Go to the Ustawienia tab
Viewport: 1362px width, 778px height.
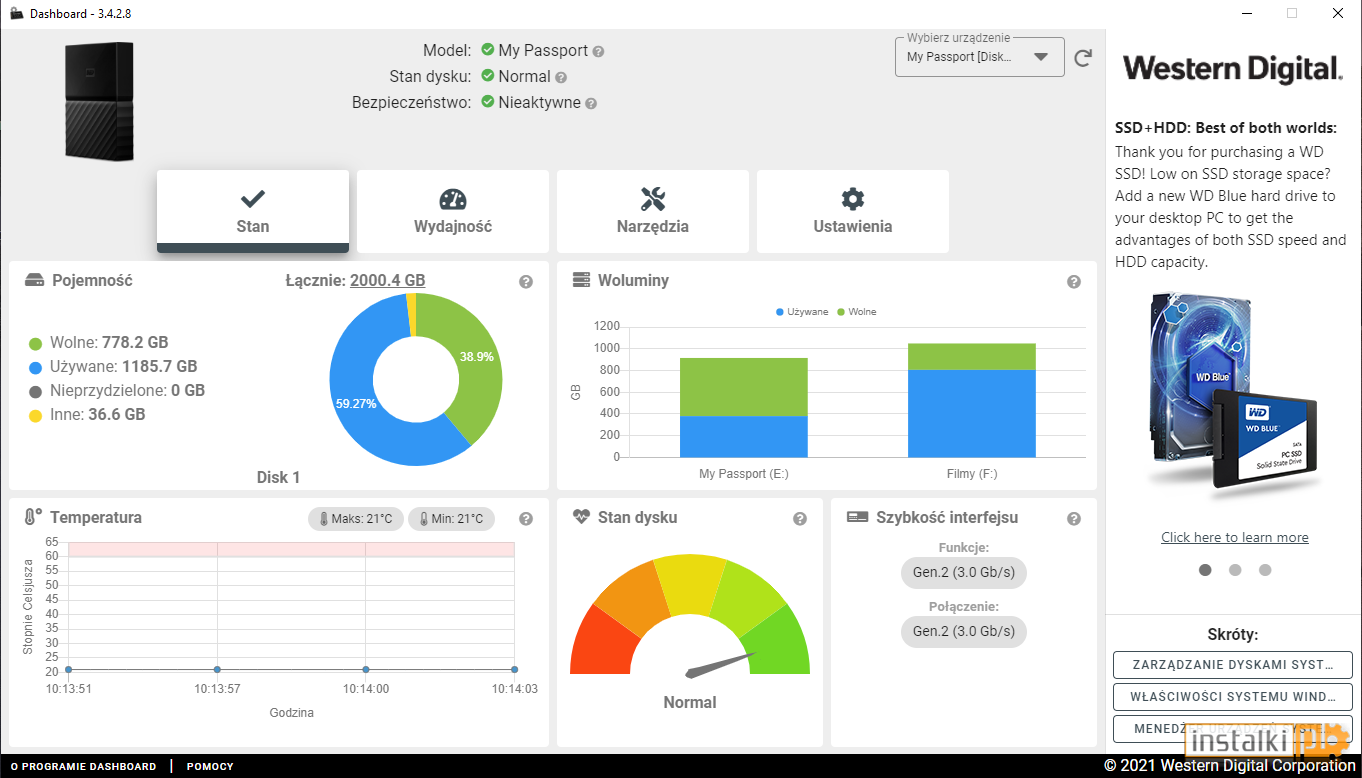pyautogui.click(x=853, y=211)
